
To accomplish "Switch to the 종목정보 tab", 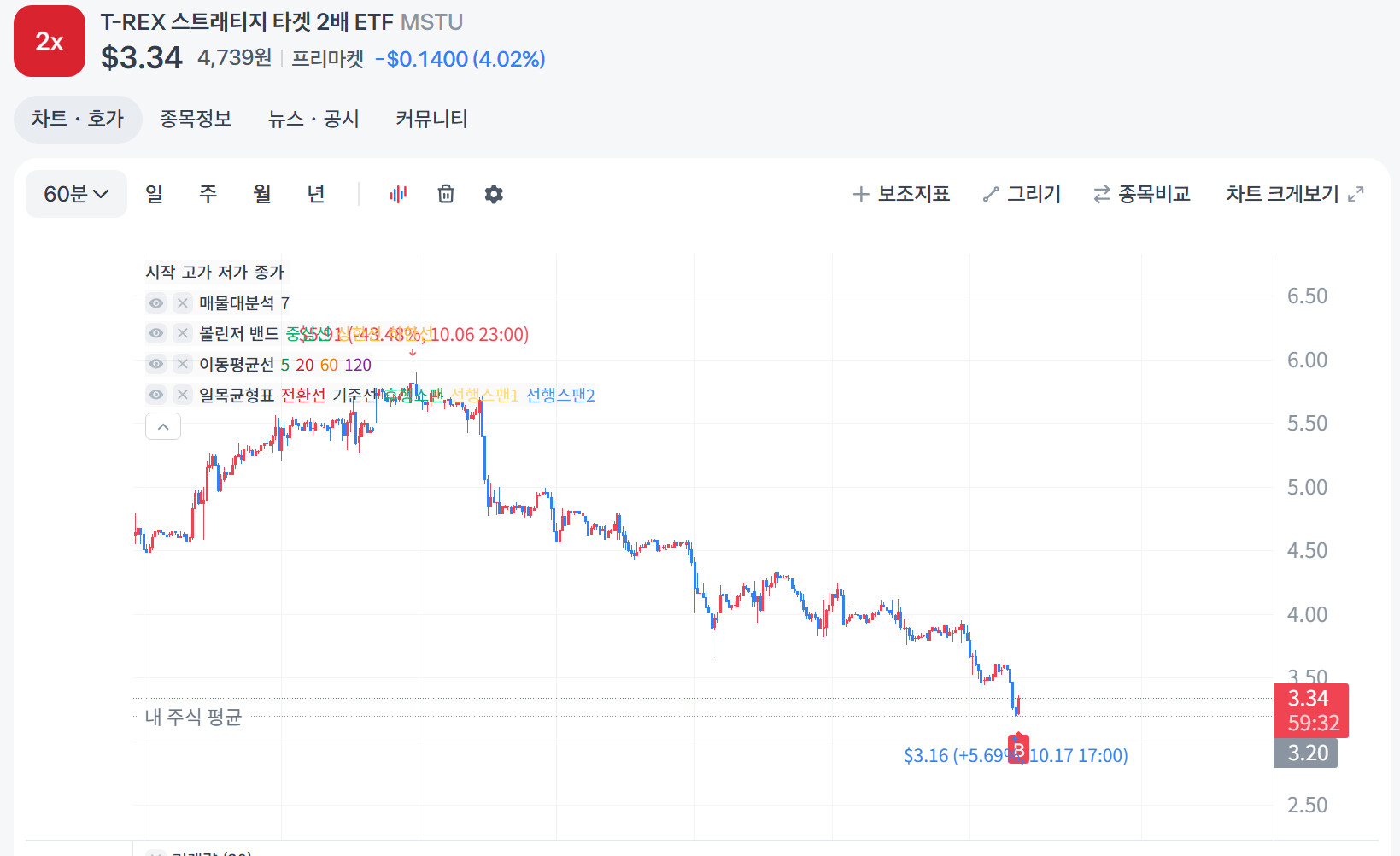I will [196, 119].
